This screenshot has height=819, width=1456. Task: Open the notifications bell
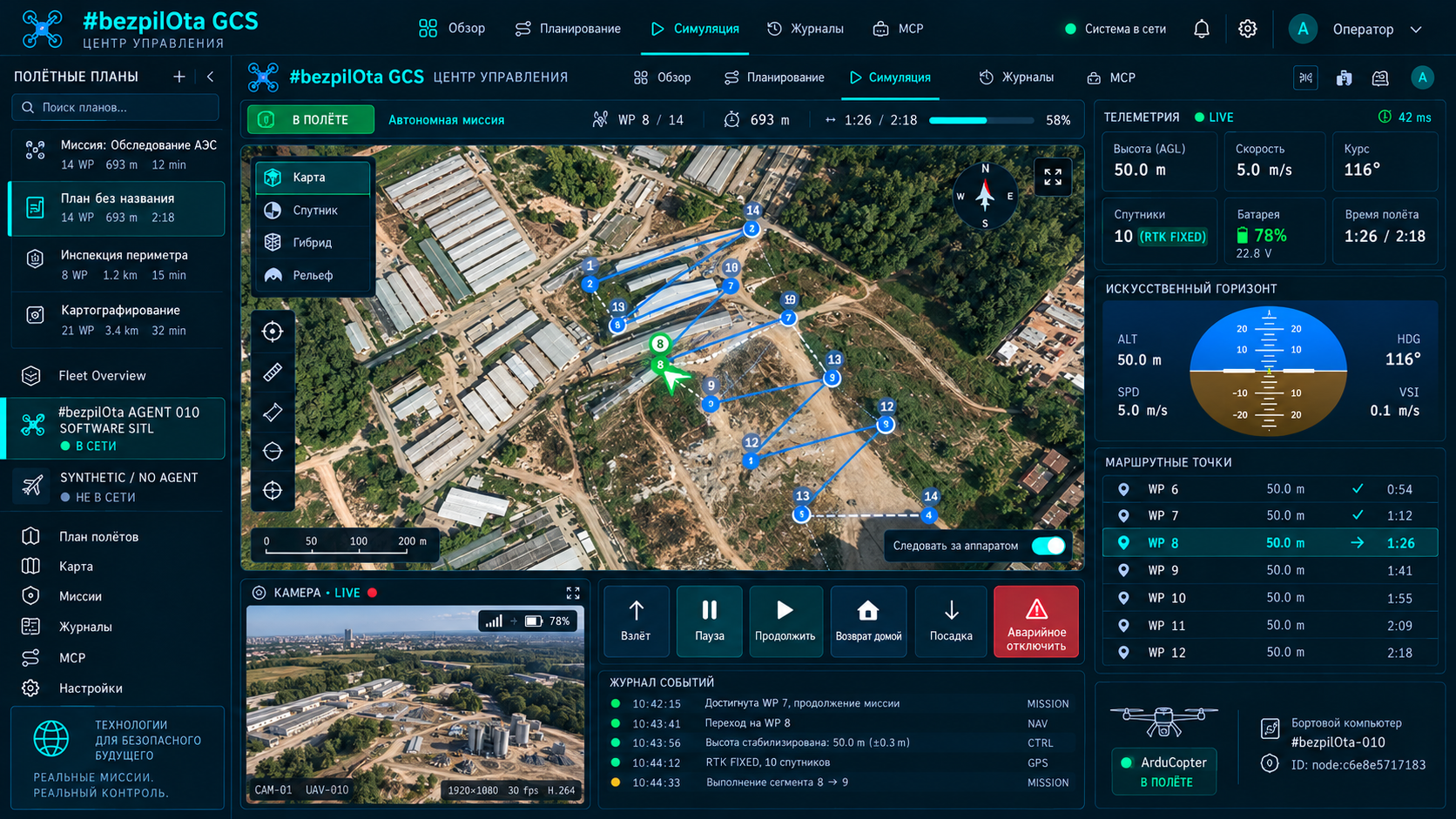(x=1202, y=29)
